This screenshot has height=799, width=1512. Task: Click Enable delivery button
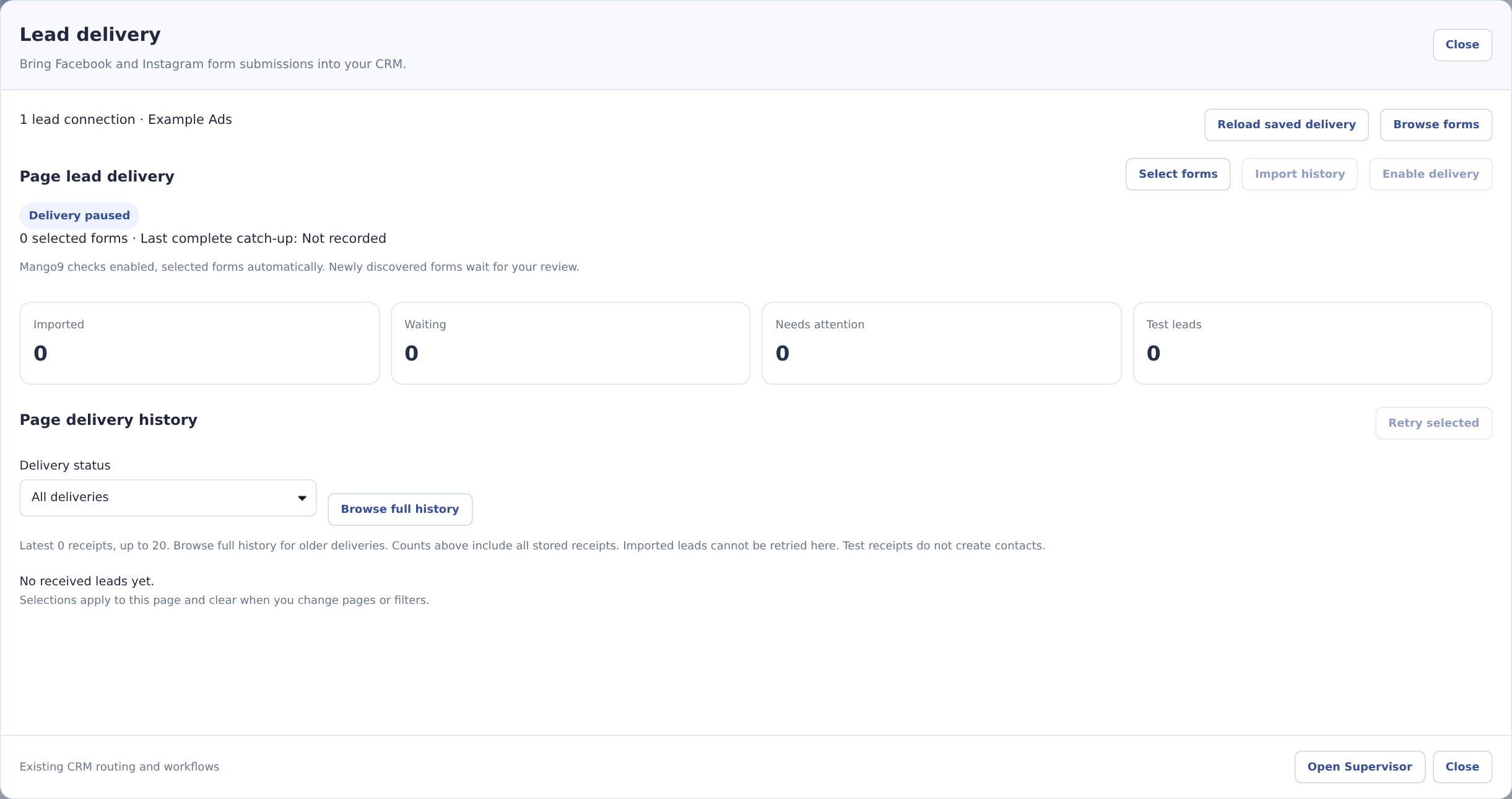(1430, 174)
